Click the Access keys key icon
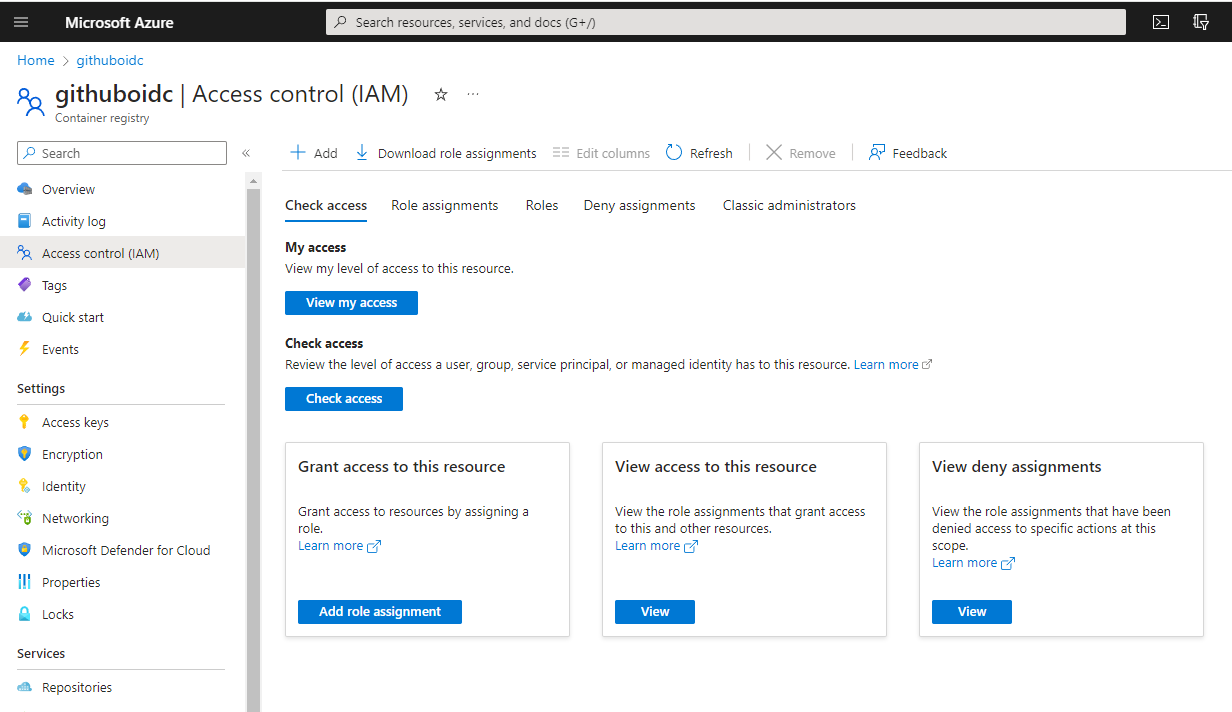The height and width of the screenshot is (712, 1232). (x=25, y=422)
